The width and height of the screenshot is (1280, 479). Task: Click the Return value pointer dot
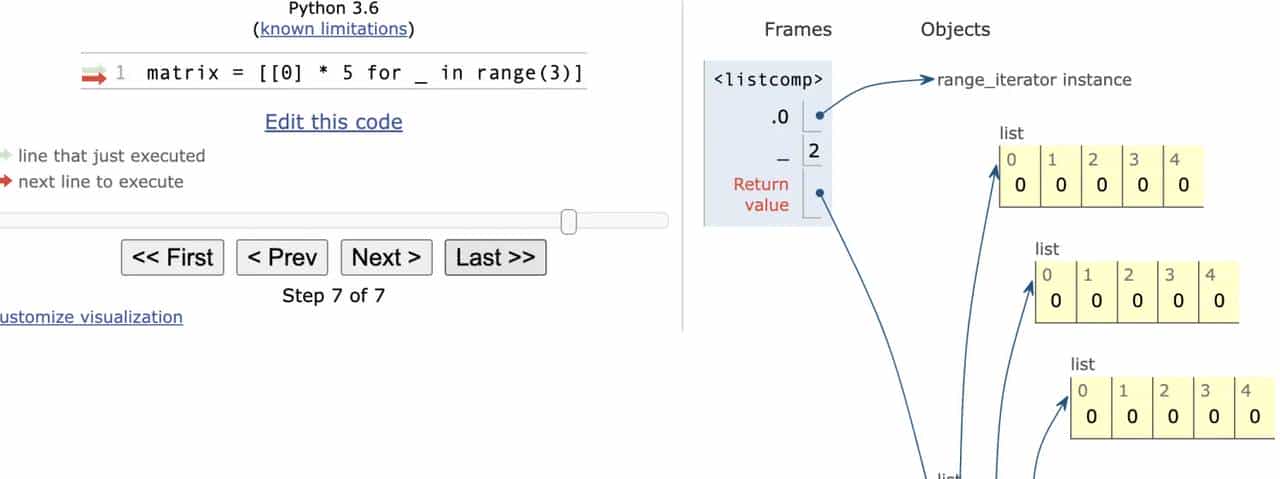click(x=820, y=194)
